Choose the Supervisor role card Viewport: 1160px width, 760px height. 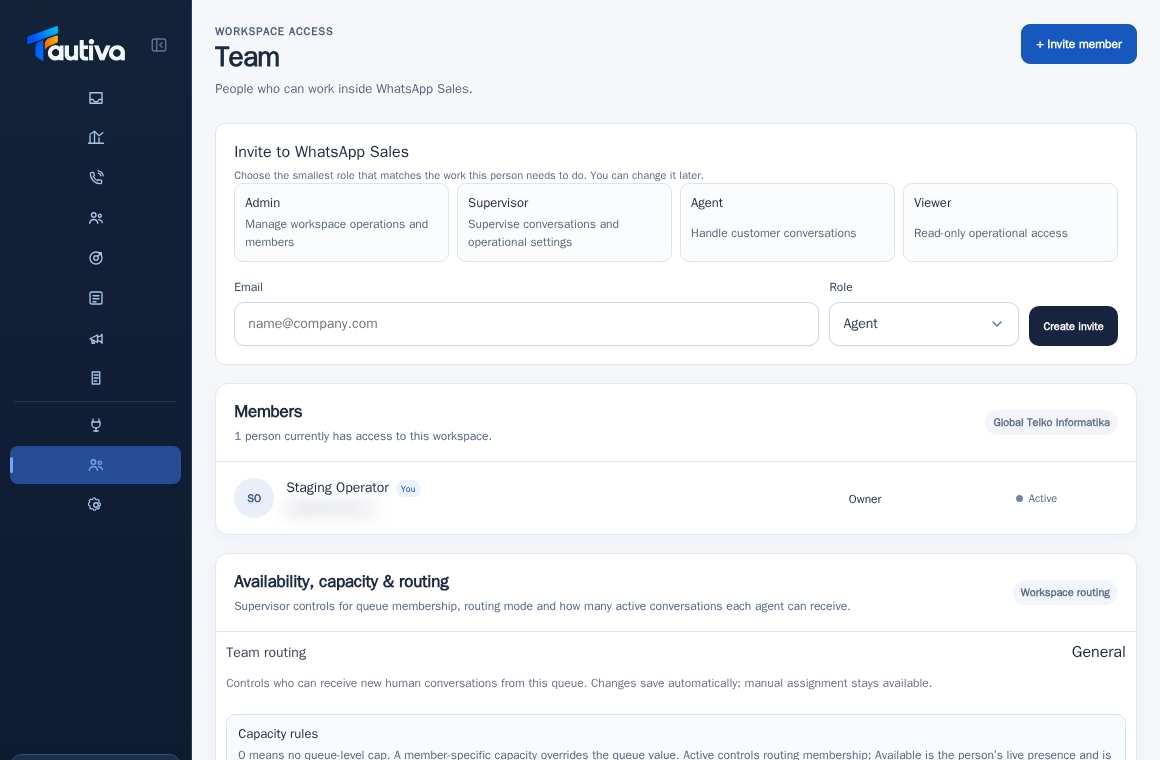564,222
